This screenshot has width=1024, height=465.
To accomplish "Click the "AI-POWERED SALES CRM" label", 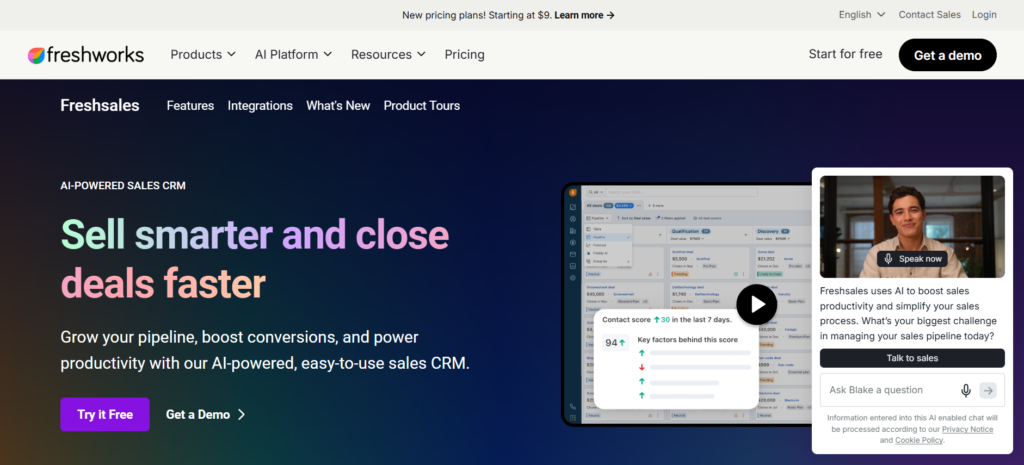I will click(x=123, y=185).
